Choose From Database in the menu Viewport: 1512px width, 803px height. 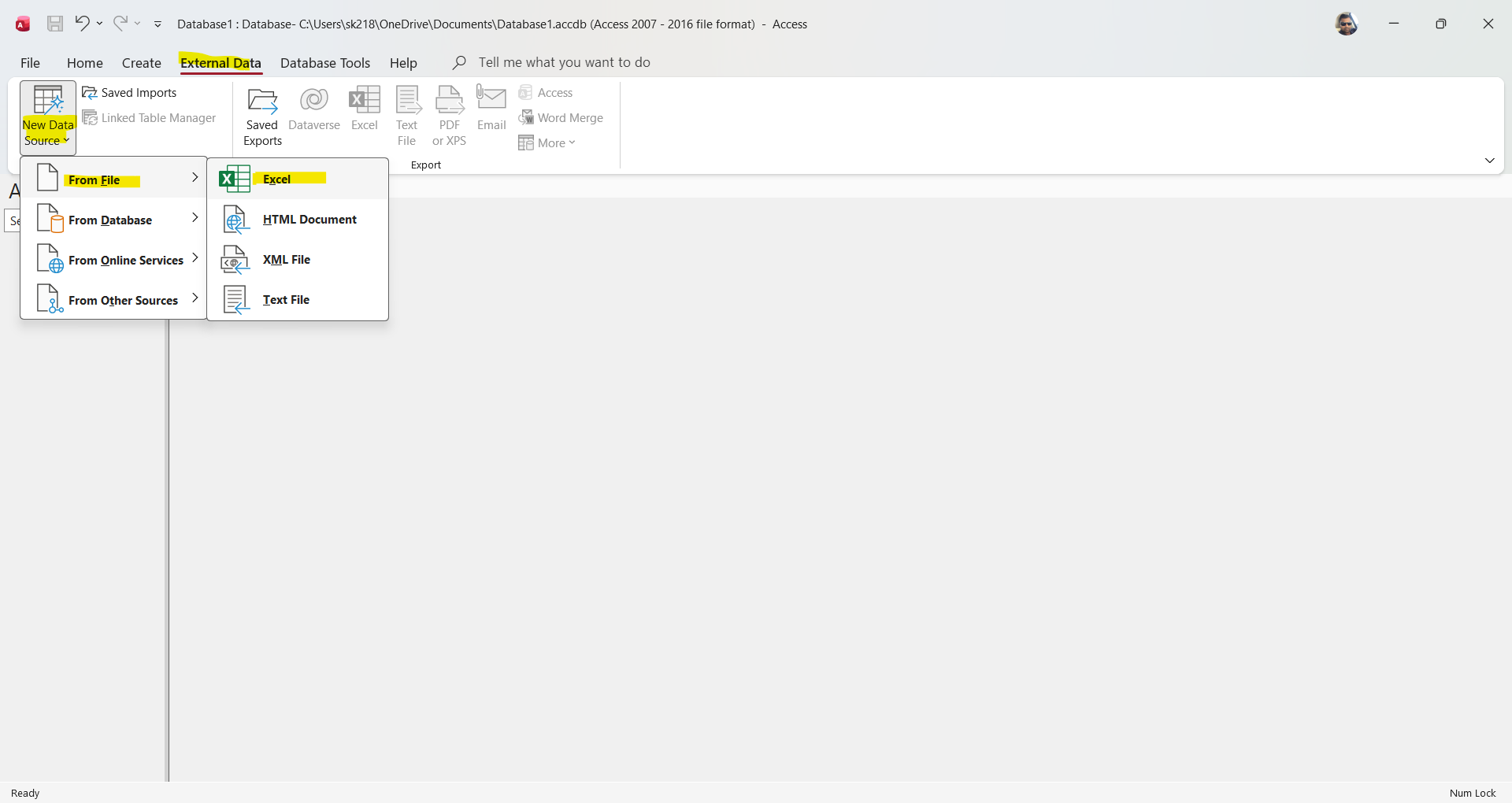pos(114,219)
